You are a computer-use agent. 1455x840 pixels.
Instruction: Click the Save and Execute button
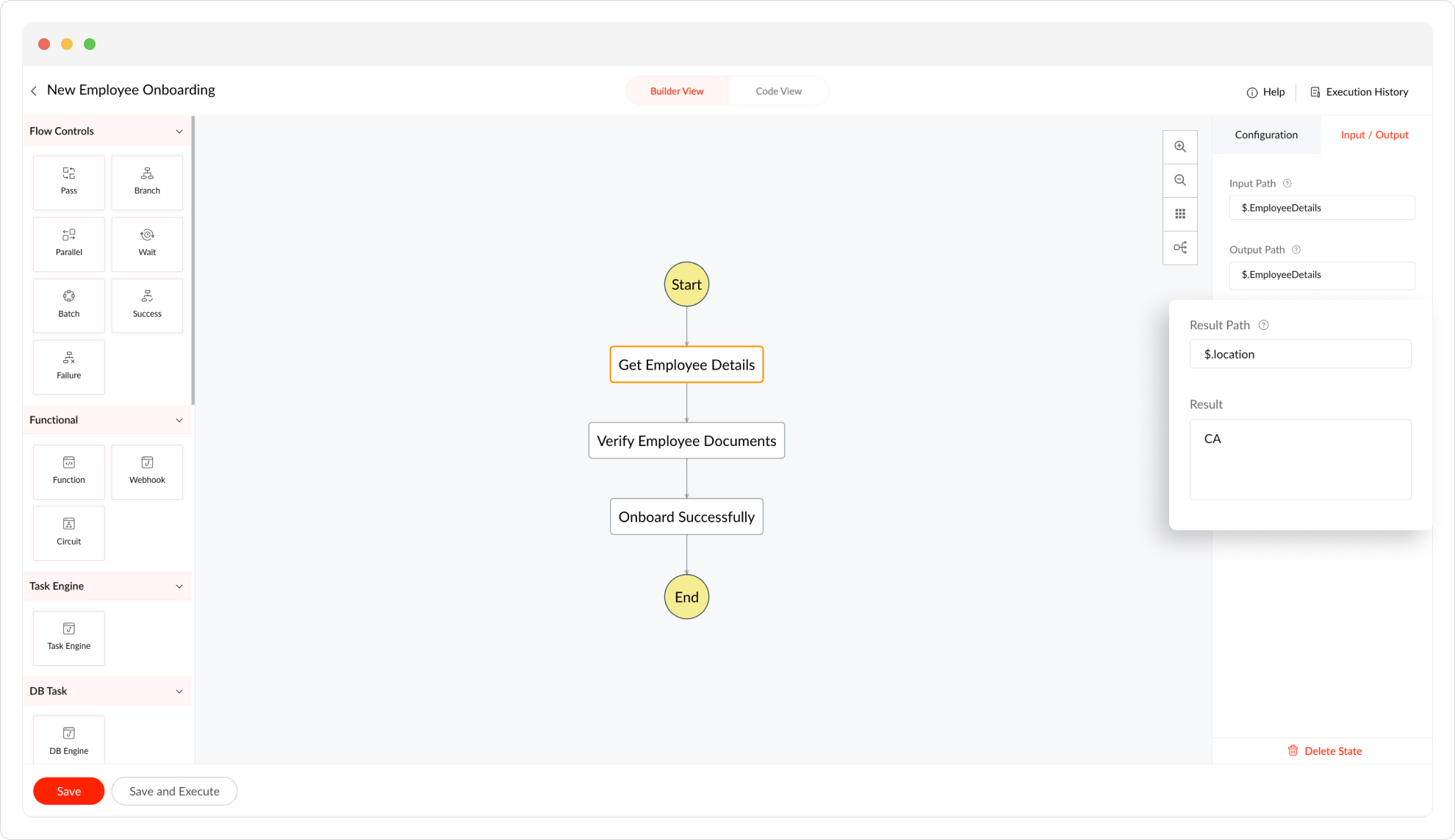[x=174, y=791]
